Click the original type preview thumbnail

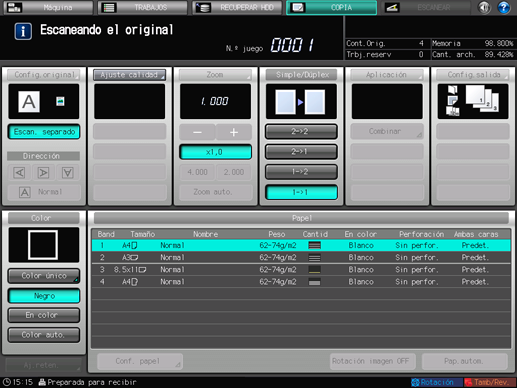point(44,101)
